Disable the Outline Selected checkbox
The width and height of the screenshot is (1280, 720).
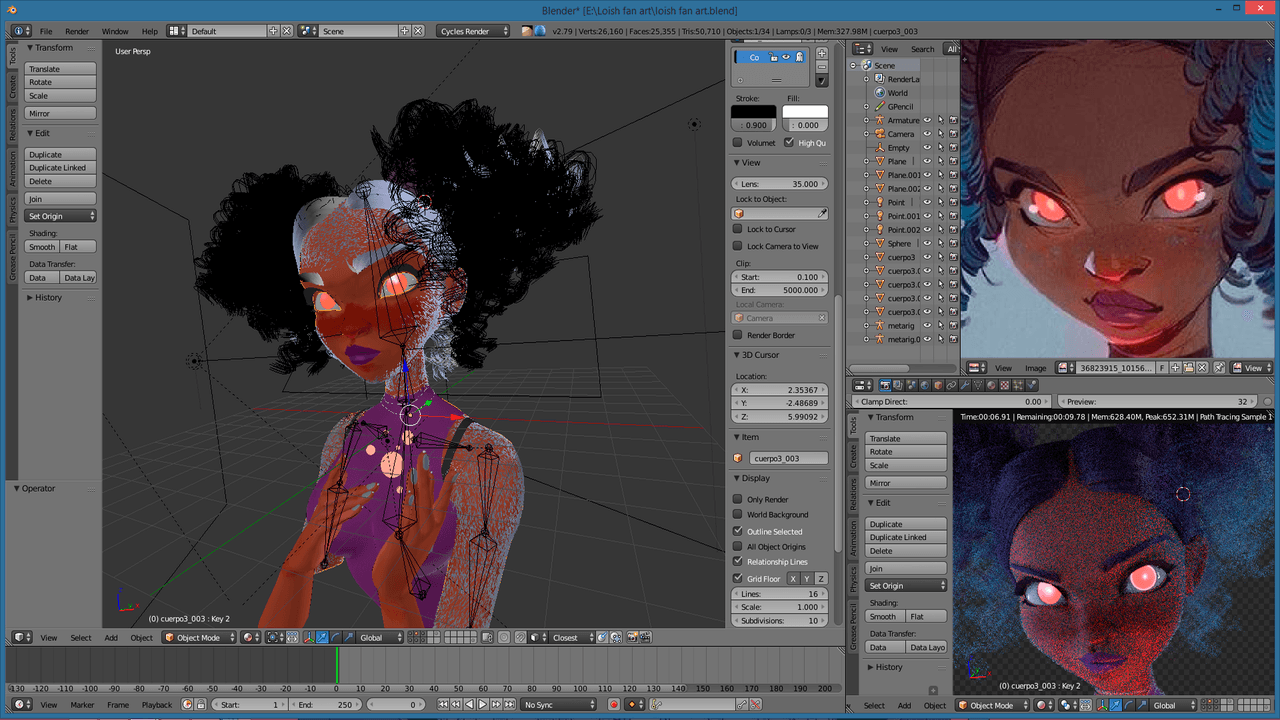[x=738, y=531]
